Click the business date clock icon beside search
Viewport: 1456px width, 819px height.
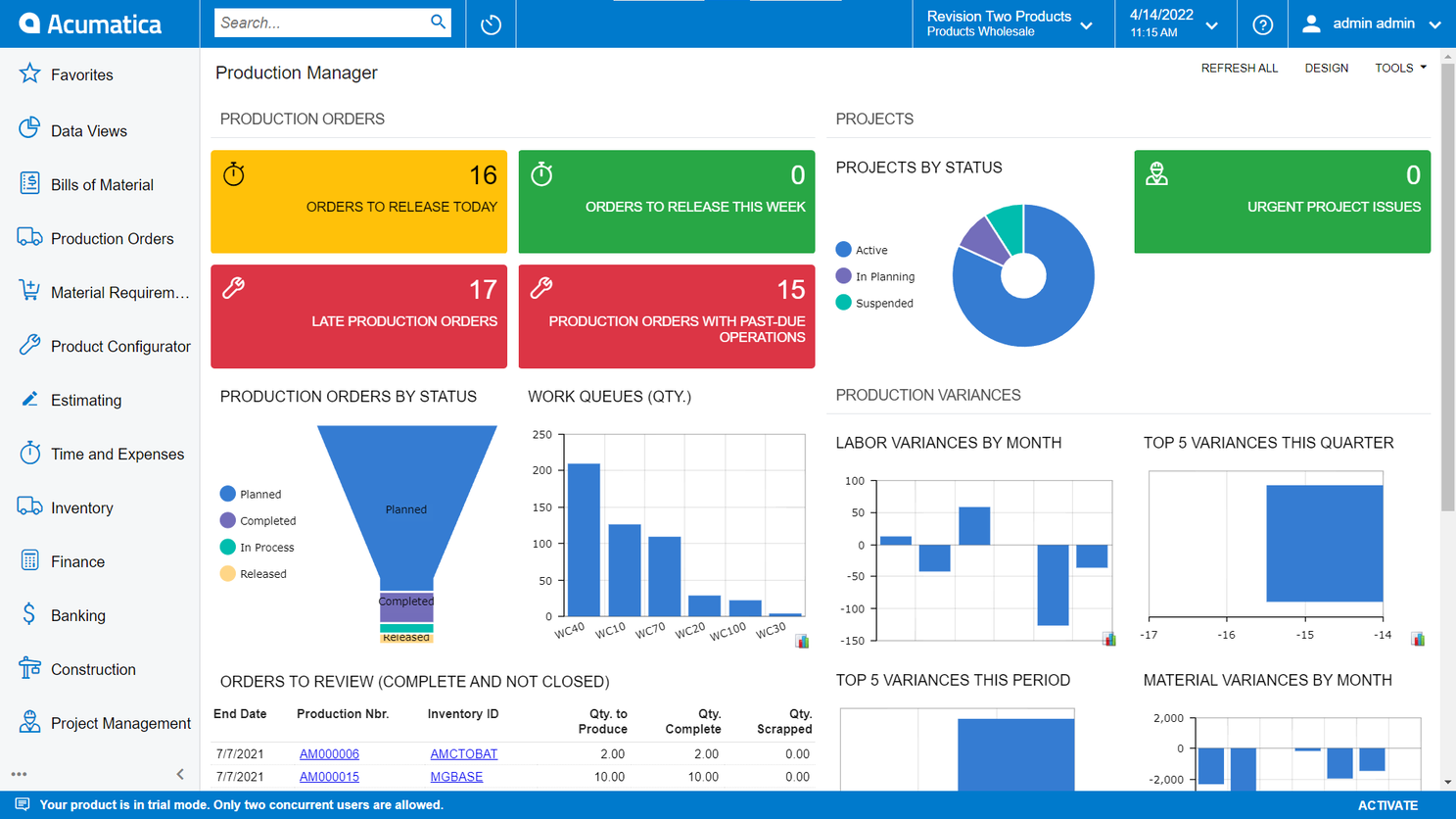[490, 24]
